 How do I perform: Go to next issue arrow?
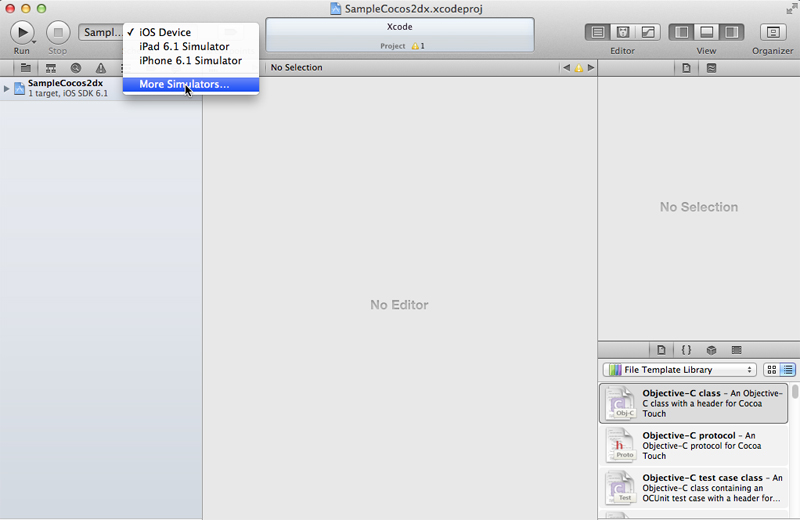pos(591,67)
